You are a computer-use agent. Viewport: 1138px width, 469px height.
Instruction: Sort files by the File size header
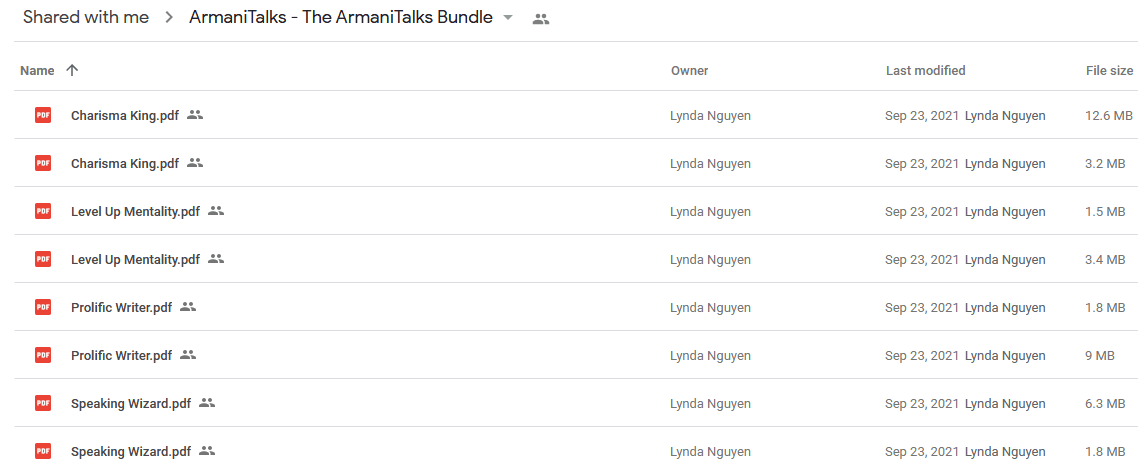[1109, 70]
